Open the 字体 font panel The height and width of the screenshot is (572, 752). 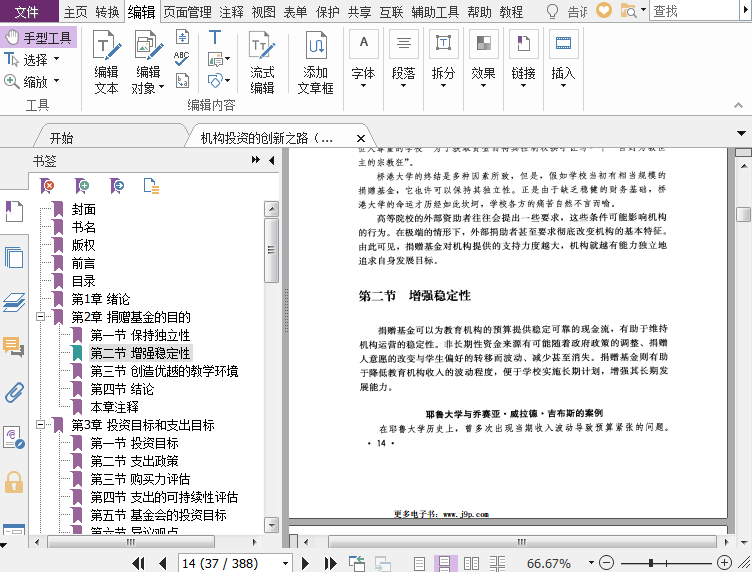[363, 58]
